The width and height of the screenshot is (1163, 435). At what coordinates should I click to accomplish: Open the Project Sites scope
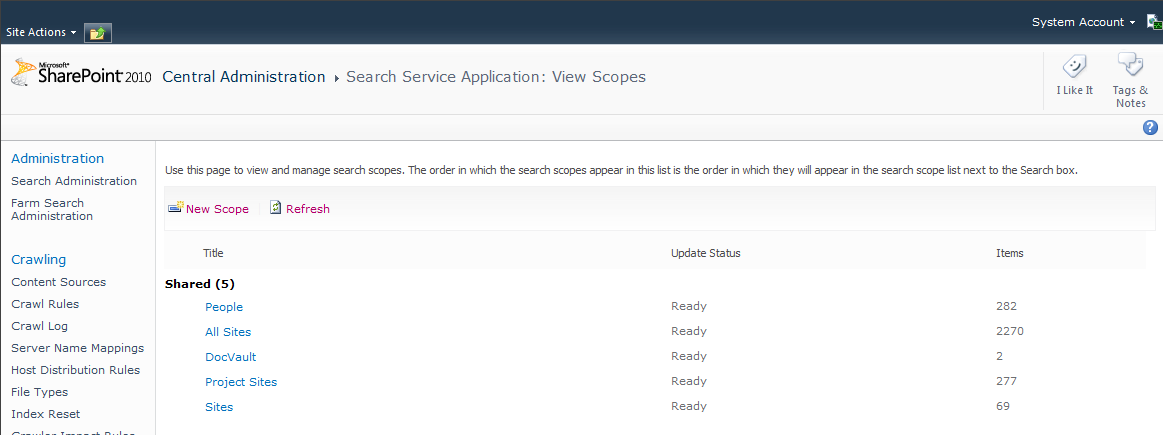tap(241, 382)
